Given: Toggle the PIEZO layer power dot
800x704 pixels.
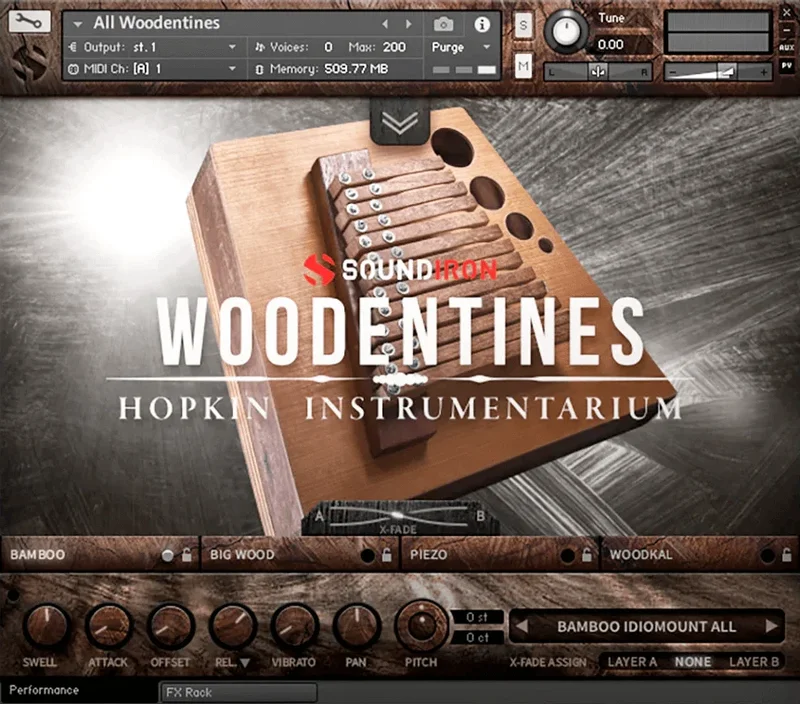Looking at the screenshot, I should click(x=567, y=556).
